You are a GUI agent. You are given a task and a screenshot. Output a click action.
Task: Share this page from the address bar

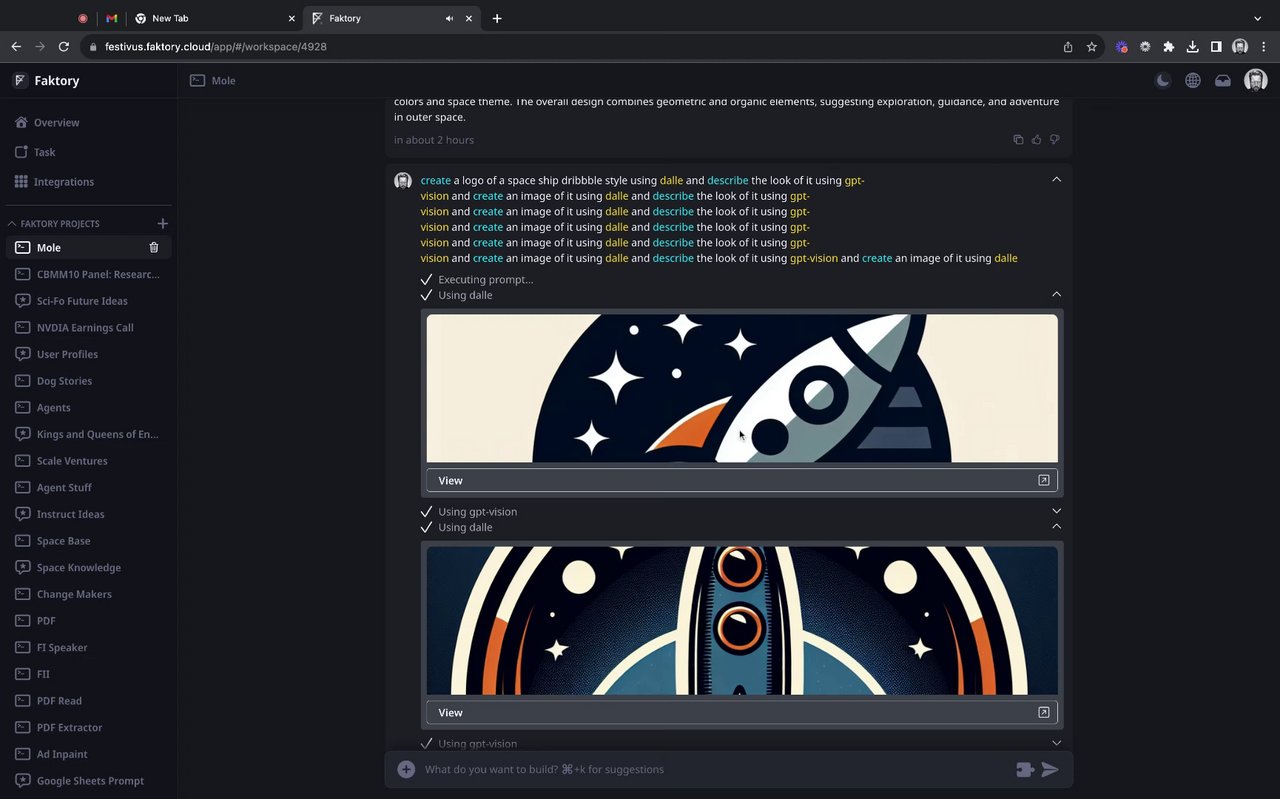[x=1068, y=47]
